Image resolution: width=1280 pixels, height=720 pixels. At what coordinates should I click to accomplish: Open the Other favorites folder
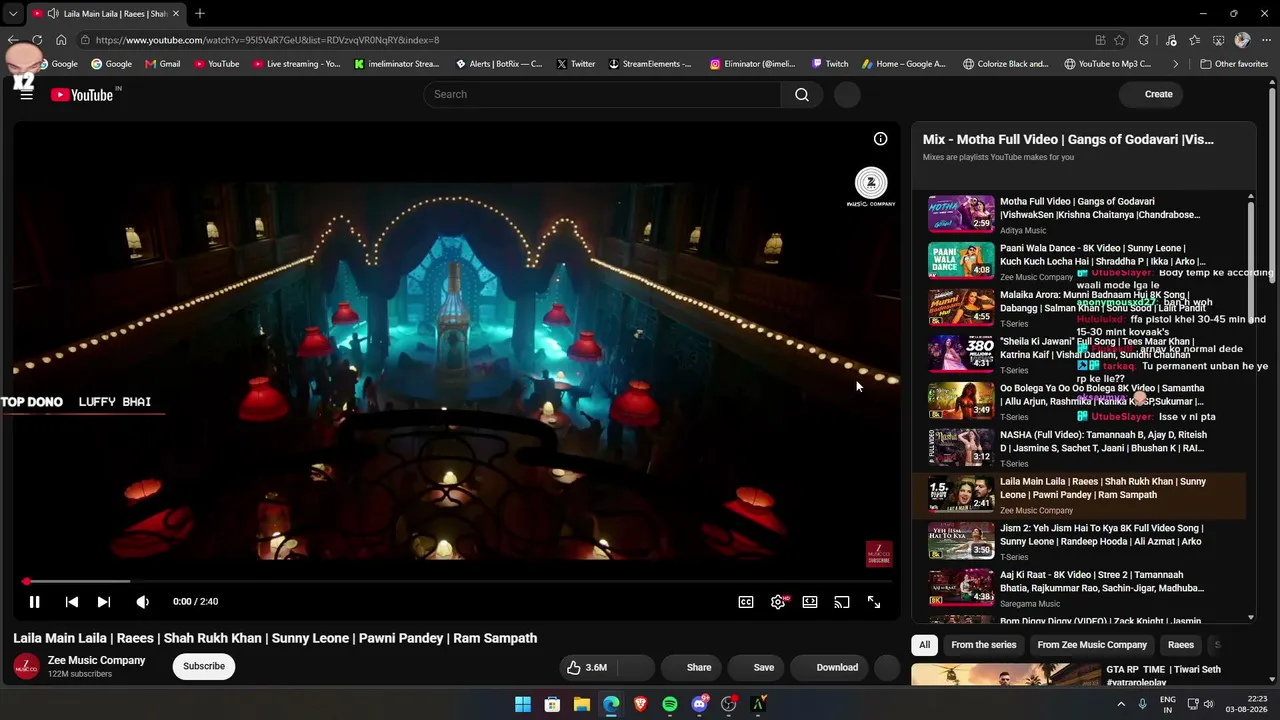click(1234, 64)
